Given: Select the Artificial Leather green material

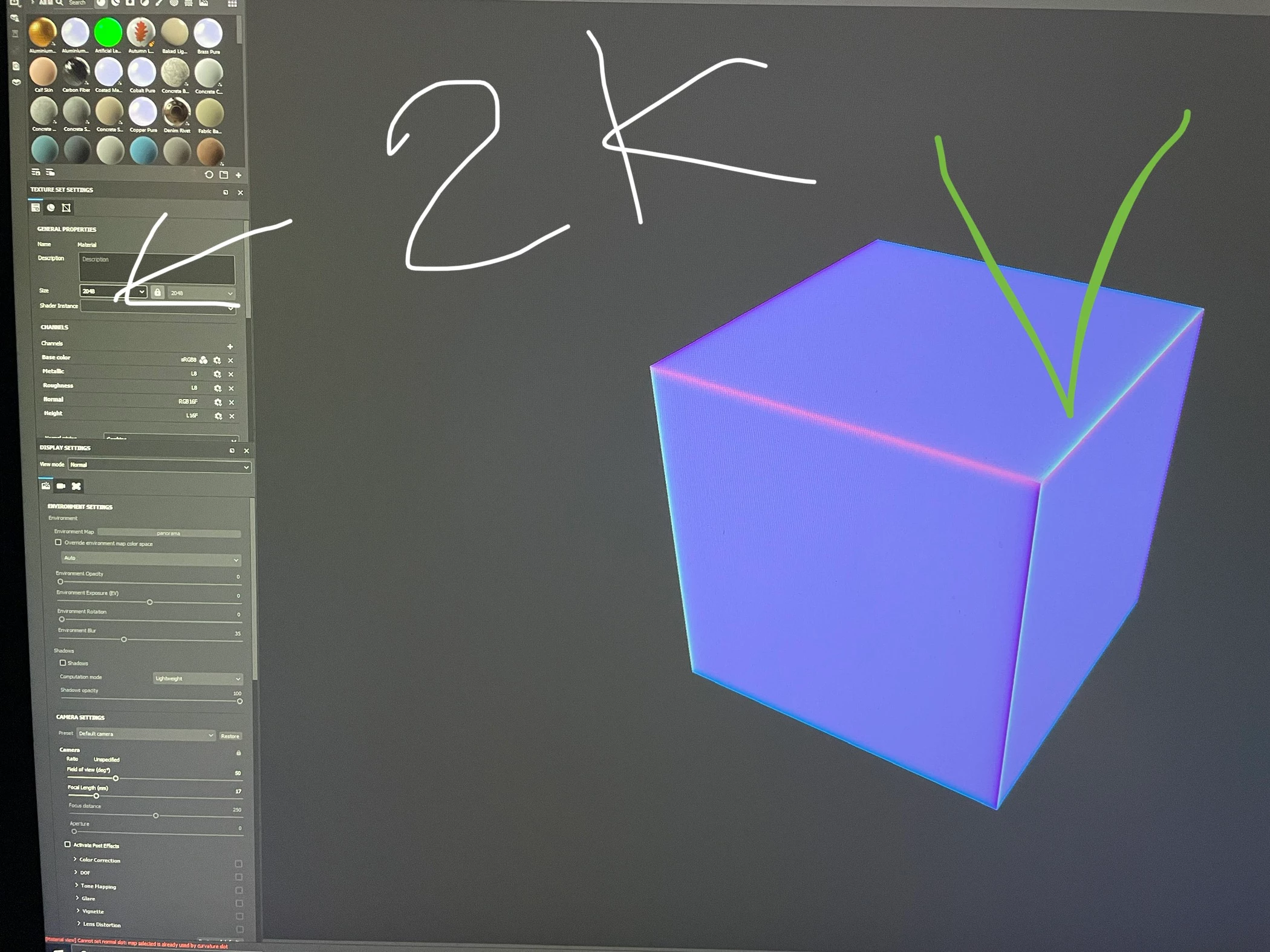Looking at the screenshot, I should (108, 32).
